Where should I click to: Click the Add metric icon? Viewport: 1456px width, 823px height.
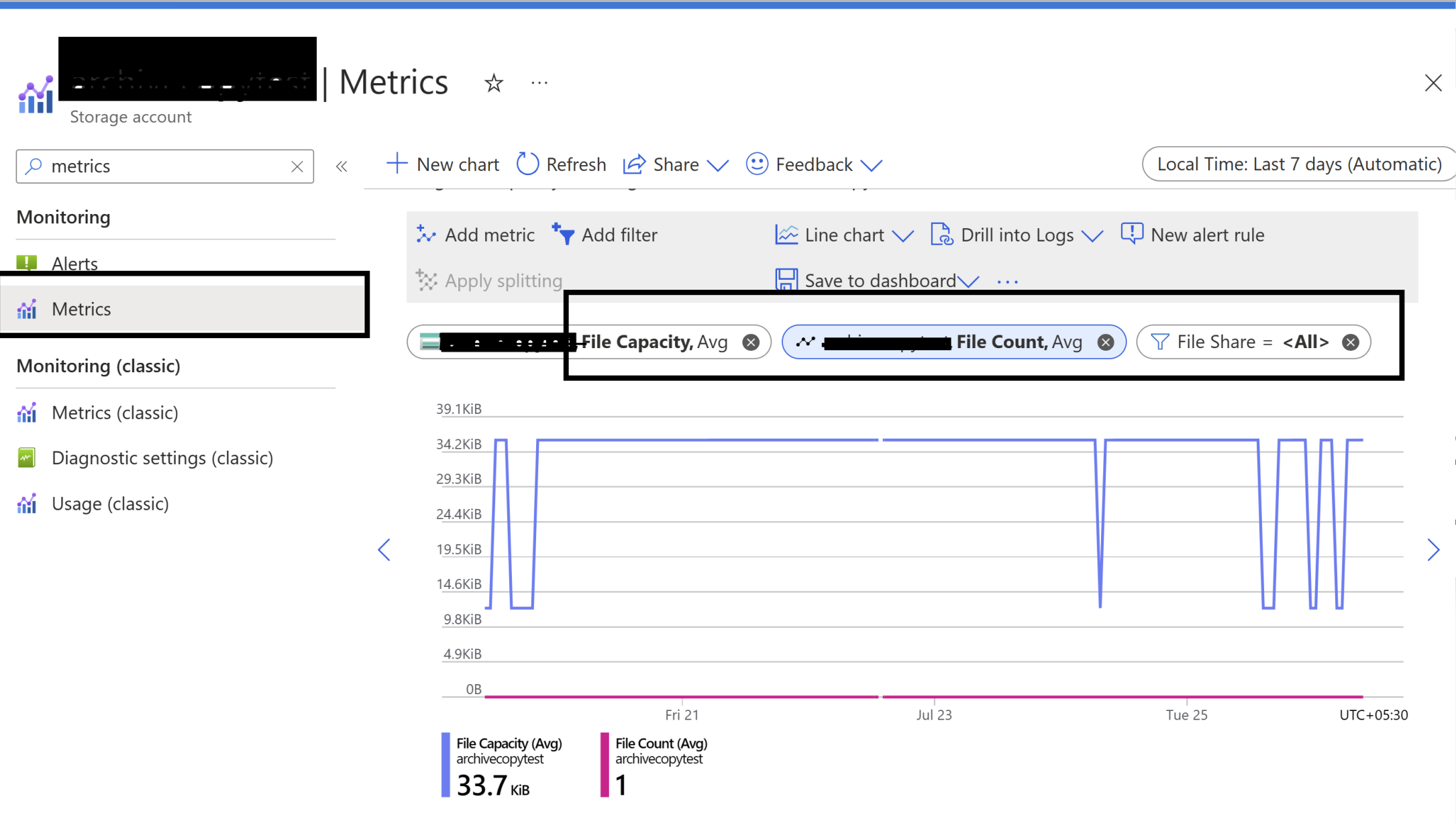426,234
